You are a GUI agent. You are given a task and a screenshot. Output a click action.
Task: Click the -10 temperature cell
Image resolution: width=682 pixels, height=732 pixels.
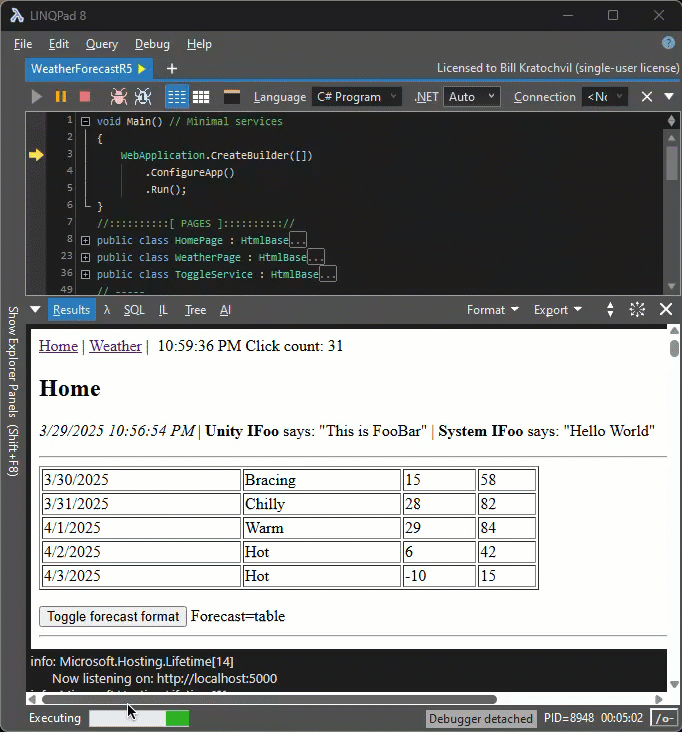pyautogui.click(x=439, y=576)
